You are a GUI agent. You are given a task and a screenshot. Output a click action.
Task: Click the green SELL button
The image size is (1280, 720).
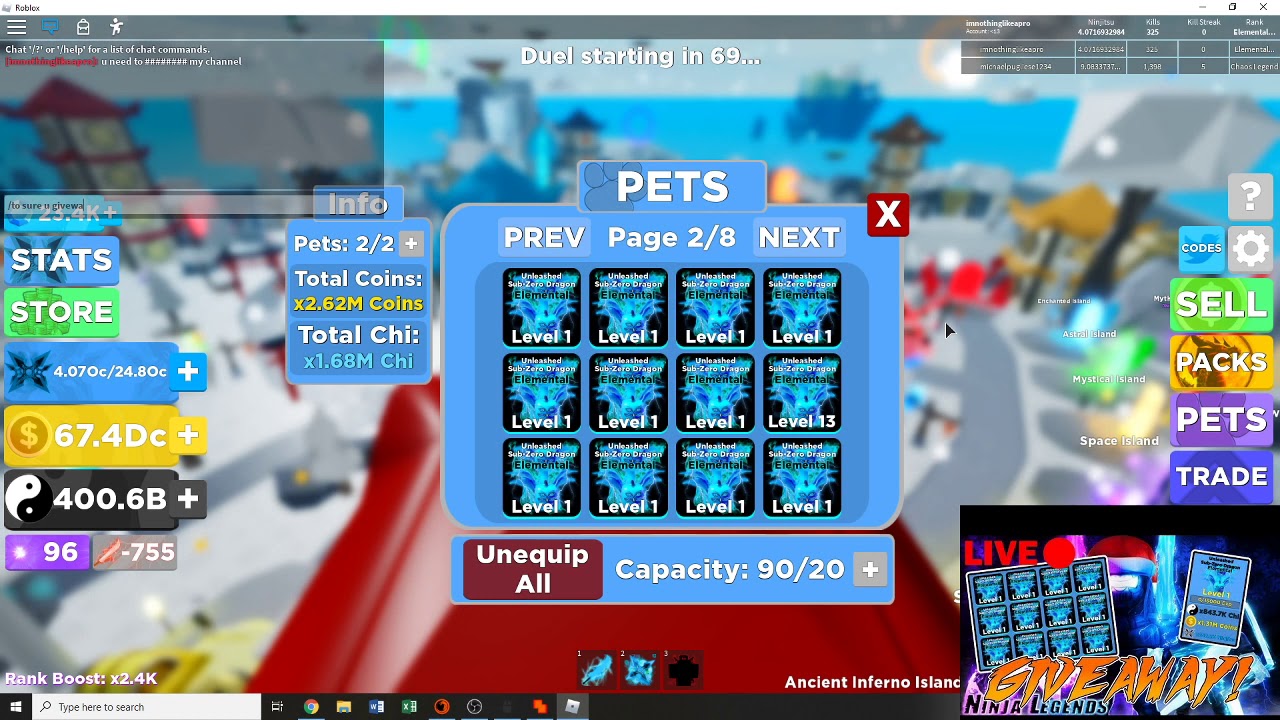[1222, 304]
